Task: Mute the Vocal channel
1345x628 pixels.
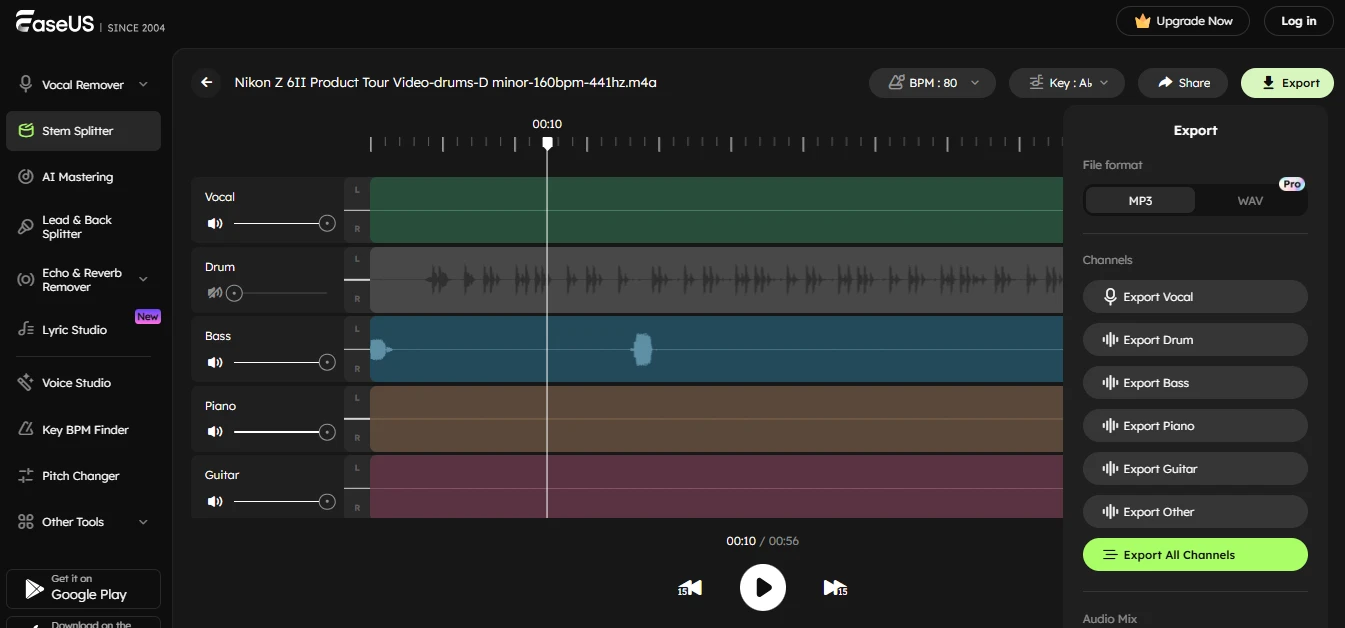Action: click(x=215, y=223)
